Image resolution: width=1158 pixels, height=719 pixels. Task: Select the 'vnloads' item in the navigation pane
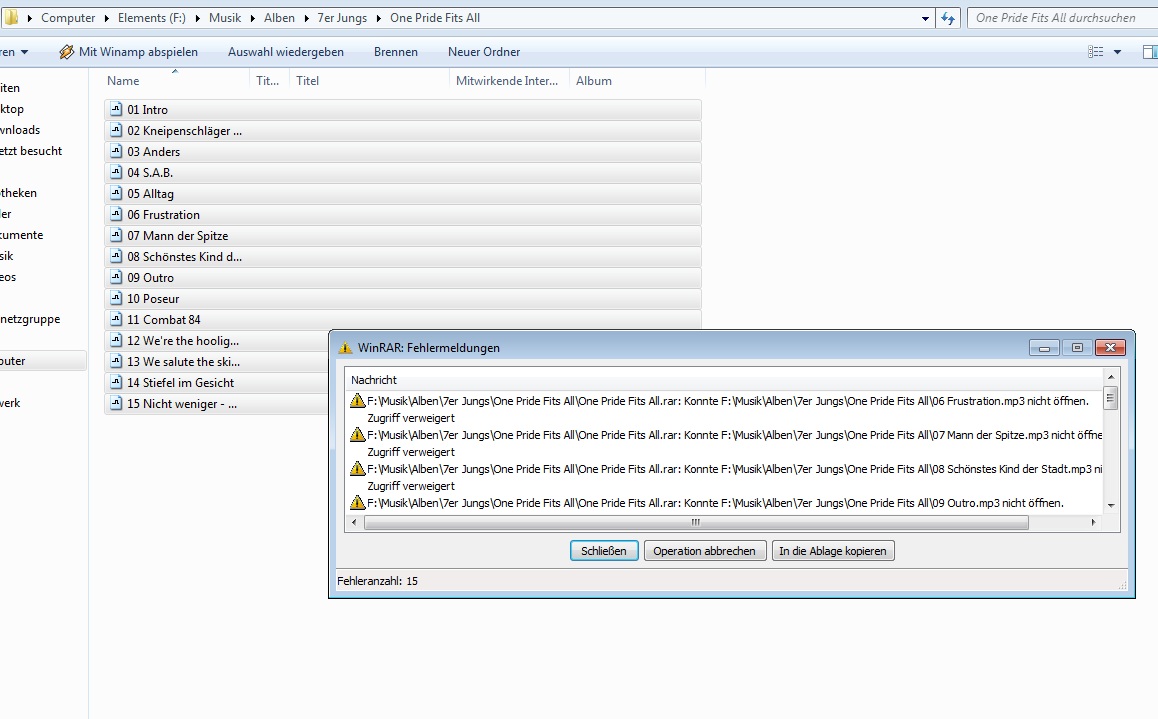[x=20, y=130]
